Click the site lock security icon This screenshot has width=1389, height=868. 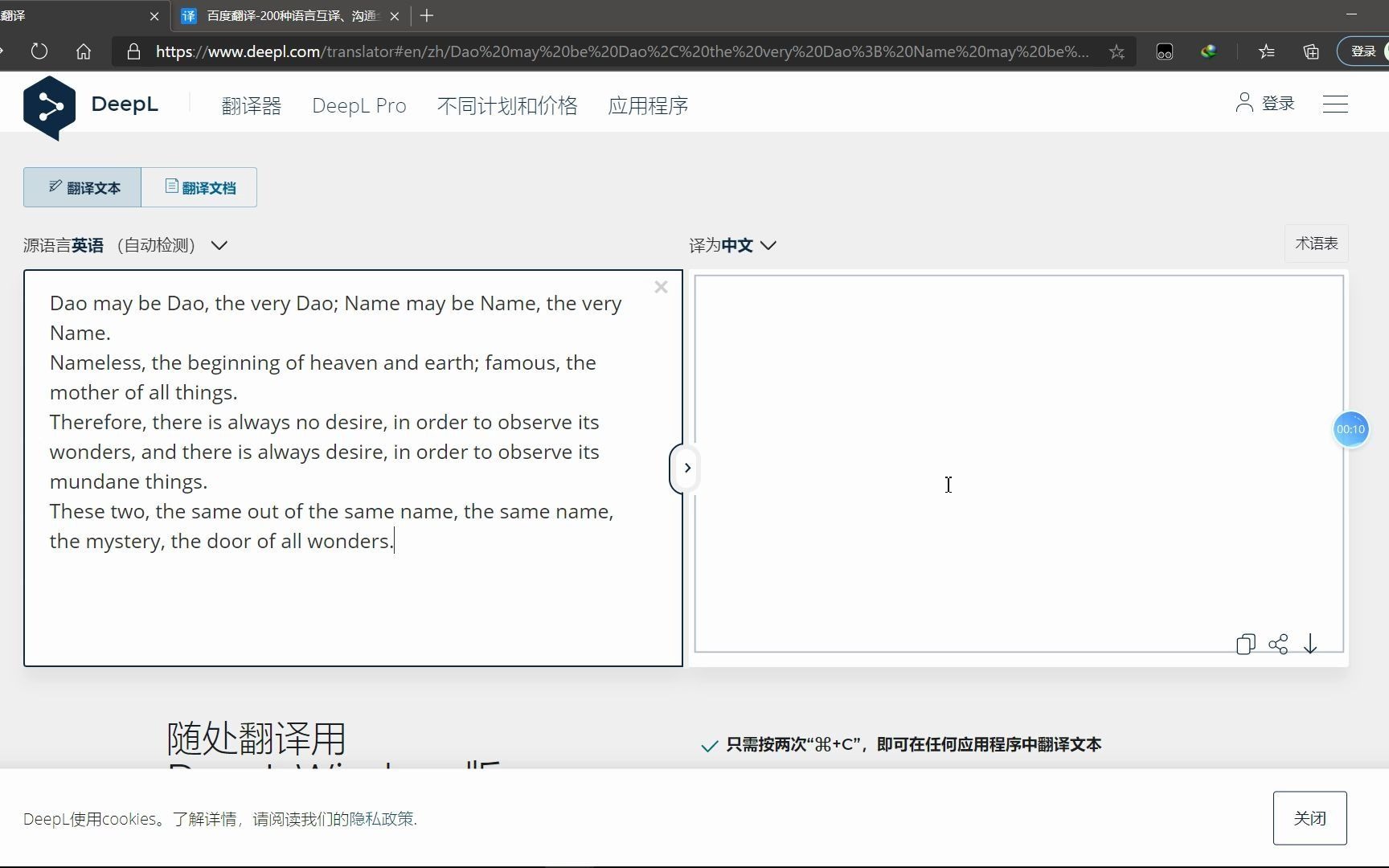pos(134,51)
